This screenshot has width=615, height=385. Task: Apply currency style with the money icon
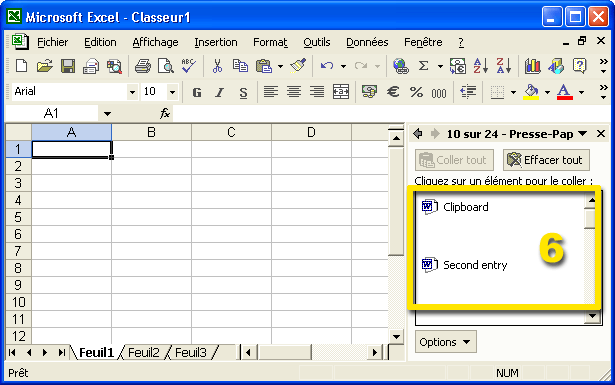369,92
